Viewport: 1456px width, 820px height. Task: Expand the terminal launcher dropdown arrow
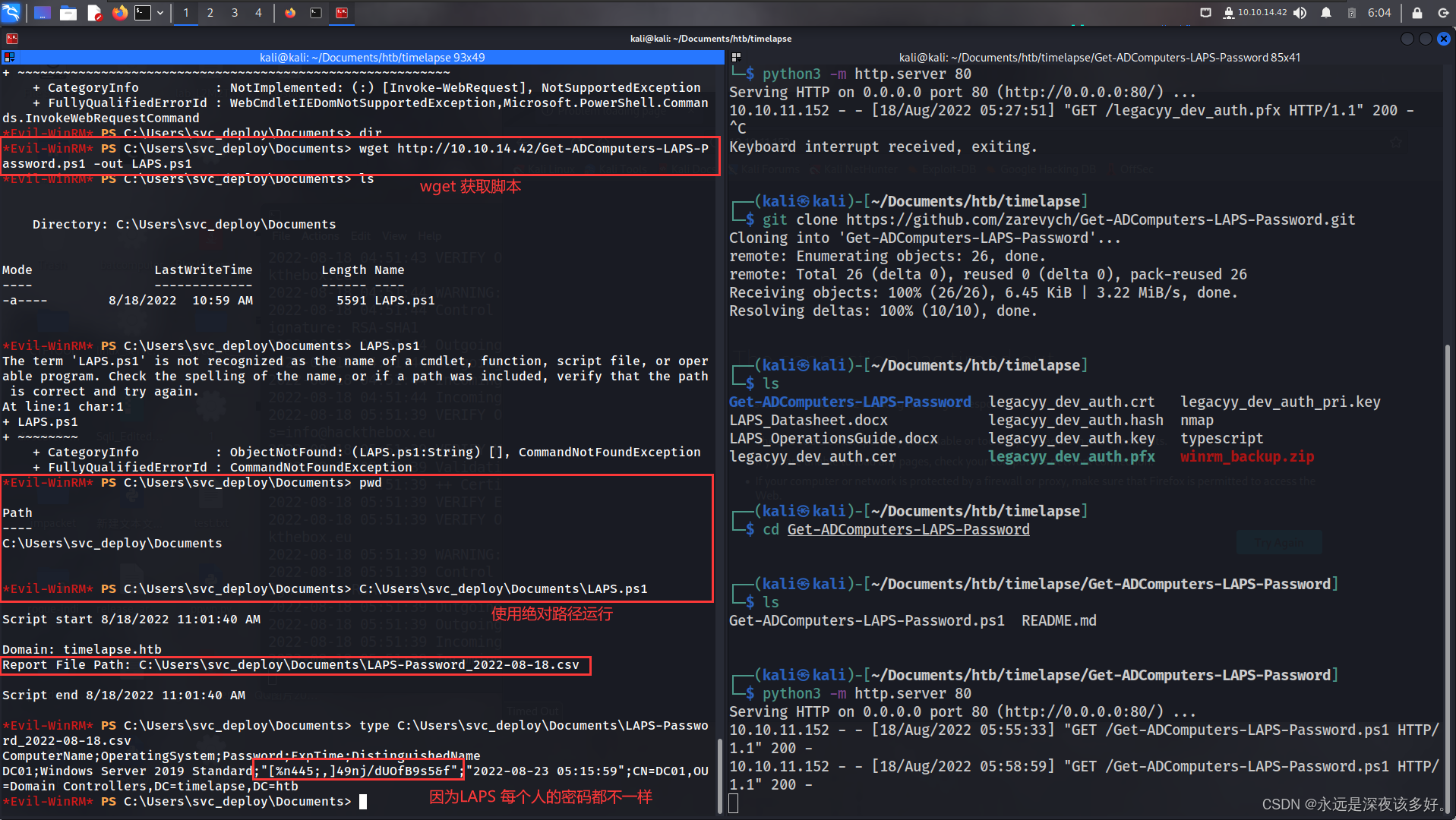click(160, 13)
